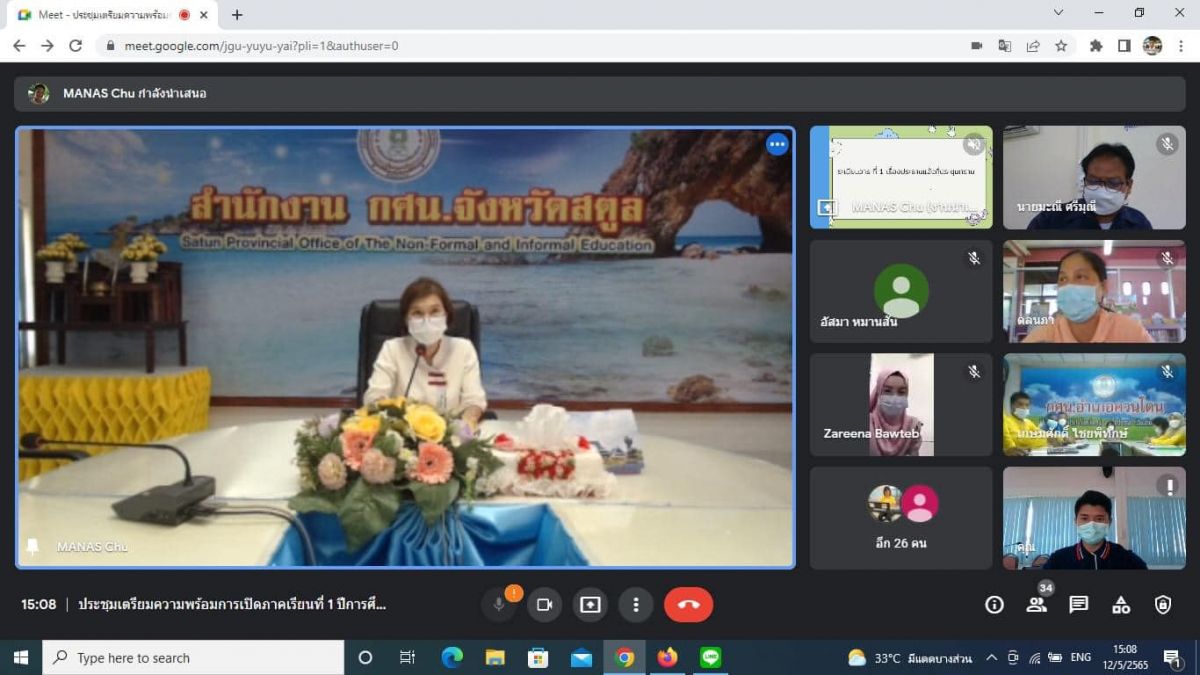Open meeting details info icon

[994, 605]
